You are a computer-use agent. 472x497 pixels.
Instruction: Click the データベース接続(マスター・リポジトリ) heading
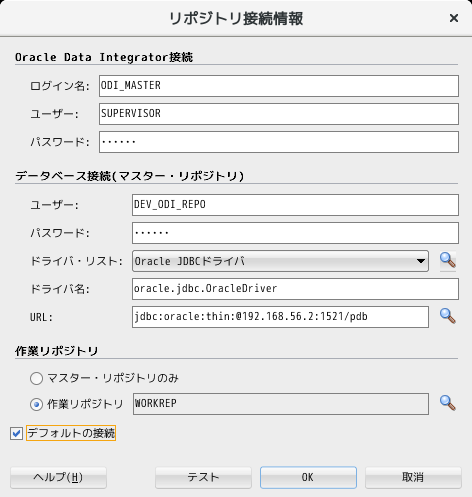(x=130, y=176)
